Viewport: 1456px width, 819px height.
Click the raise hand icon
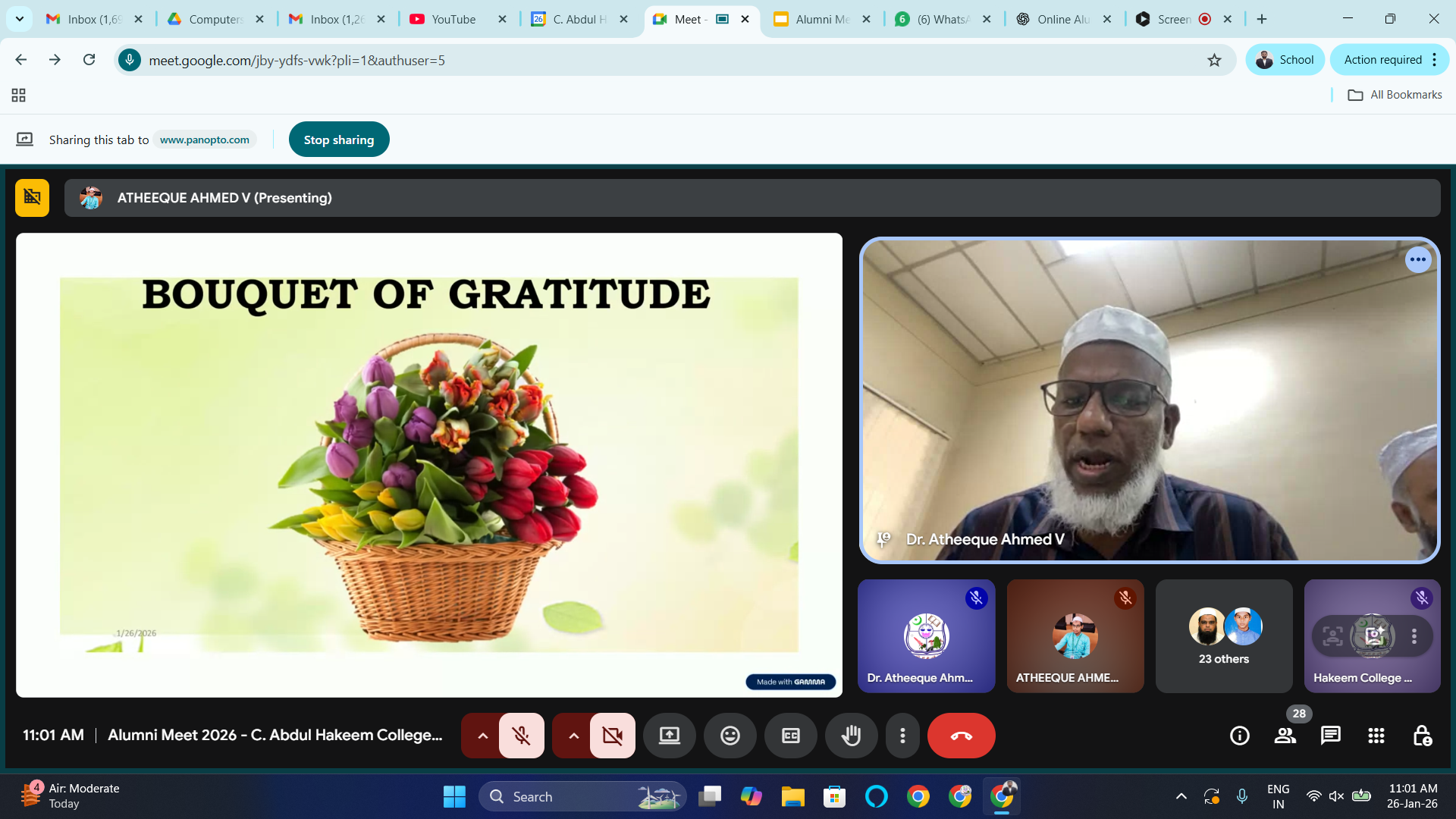click(x=851, y=736)
